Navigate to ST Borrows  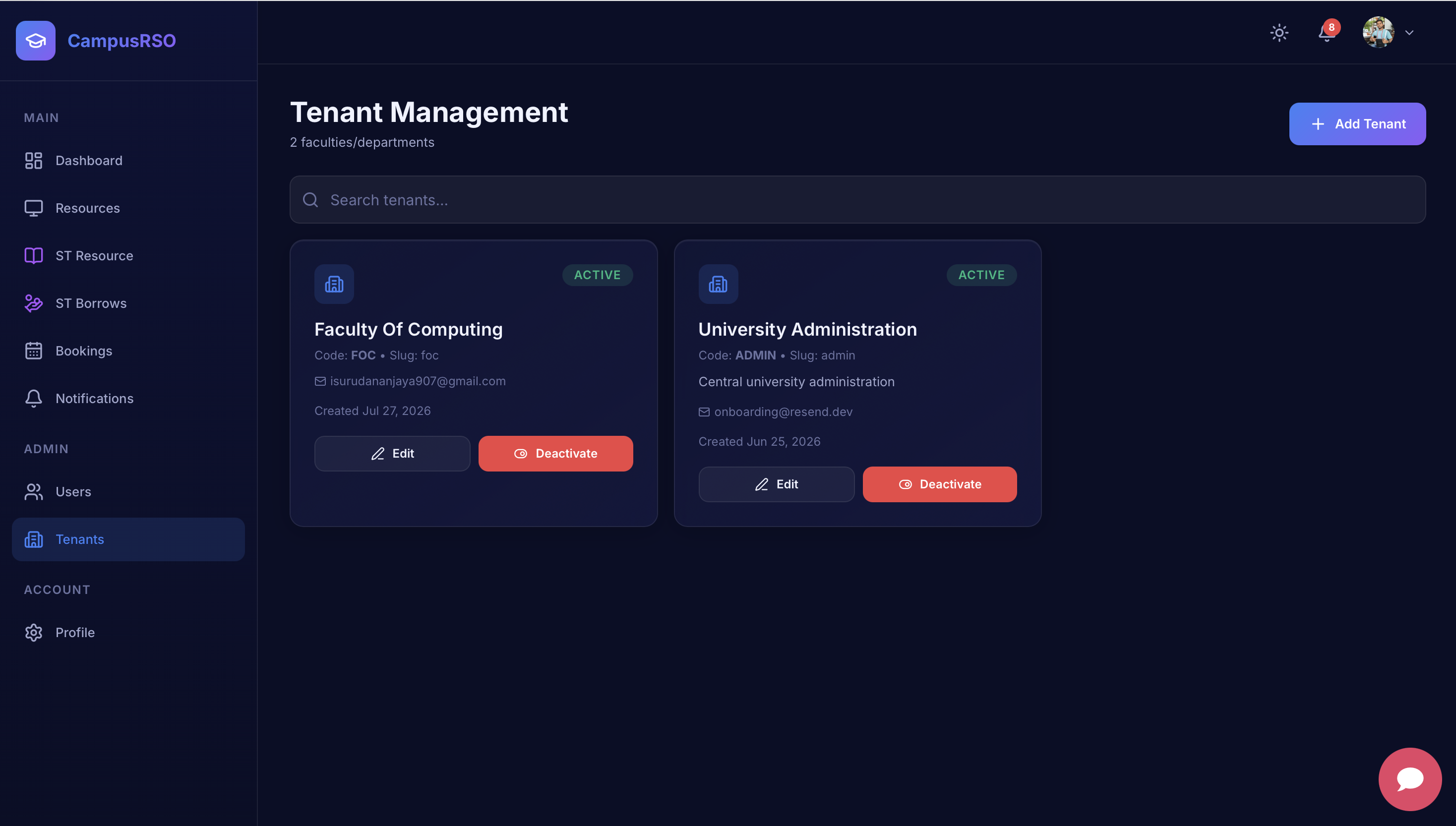128,303
